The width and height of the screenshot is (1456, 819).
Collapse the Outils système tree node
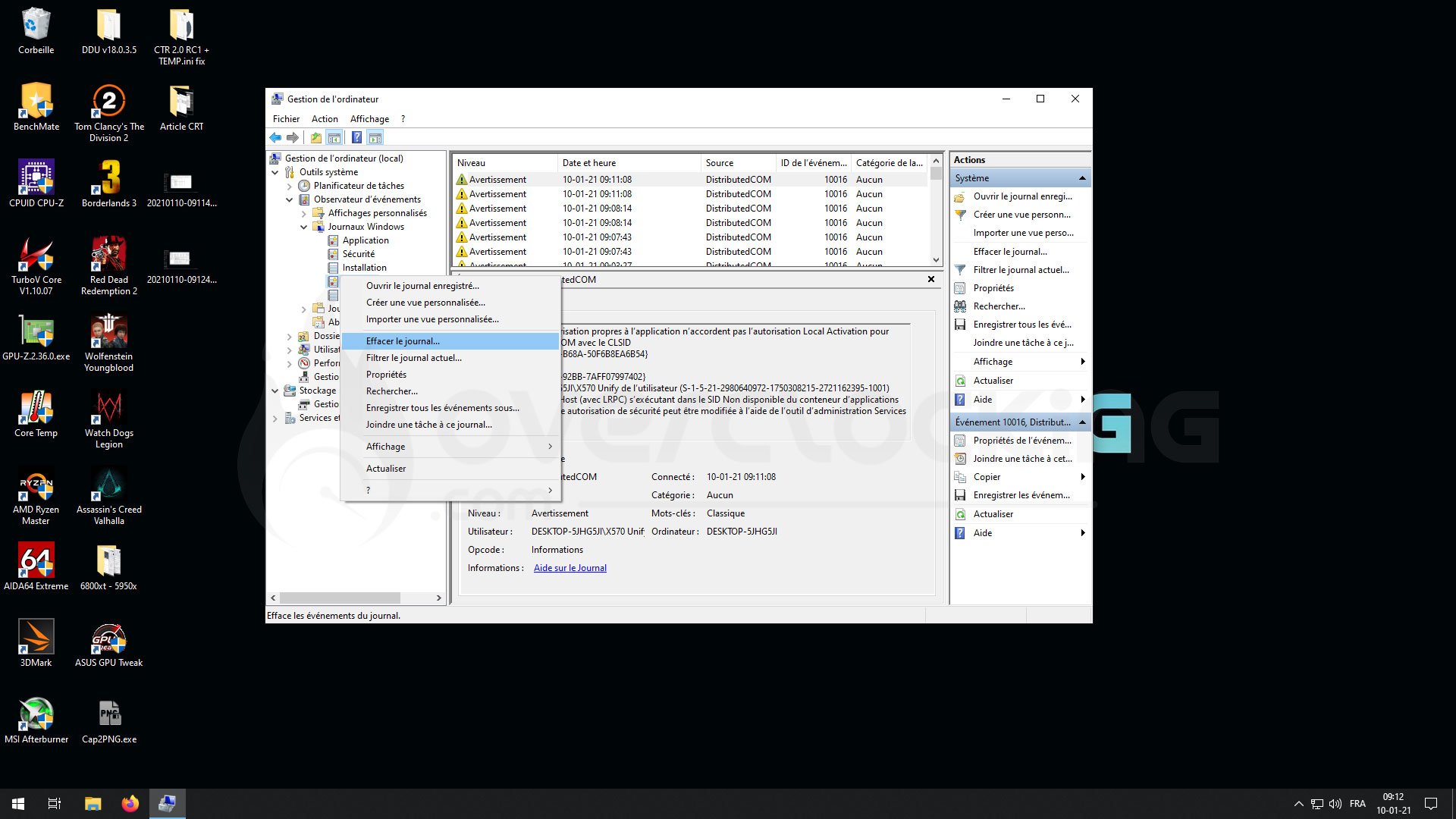tap(275, 172)
